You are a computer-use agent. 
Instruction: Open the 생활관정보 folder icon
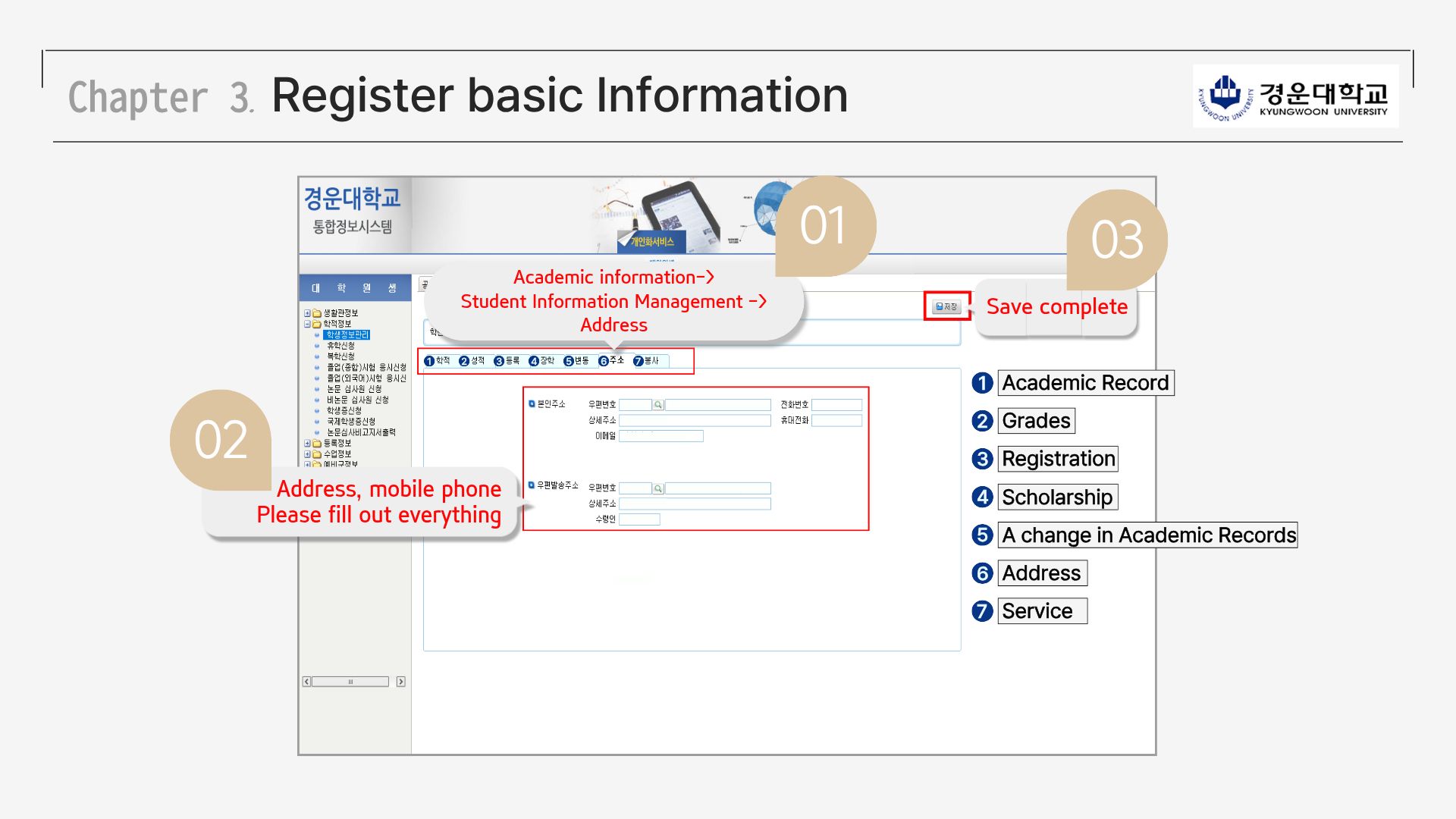click(x=317, y=313)
